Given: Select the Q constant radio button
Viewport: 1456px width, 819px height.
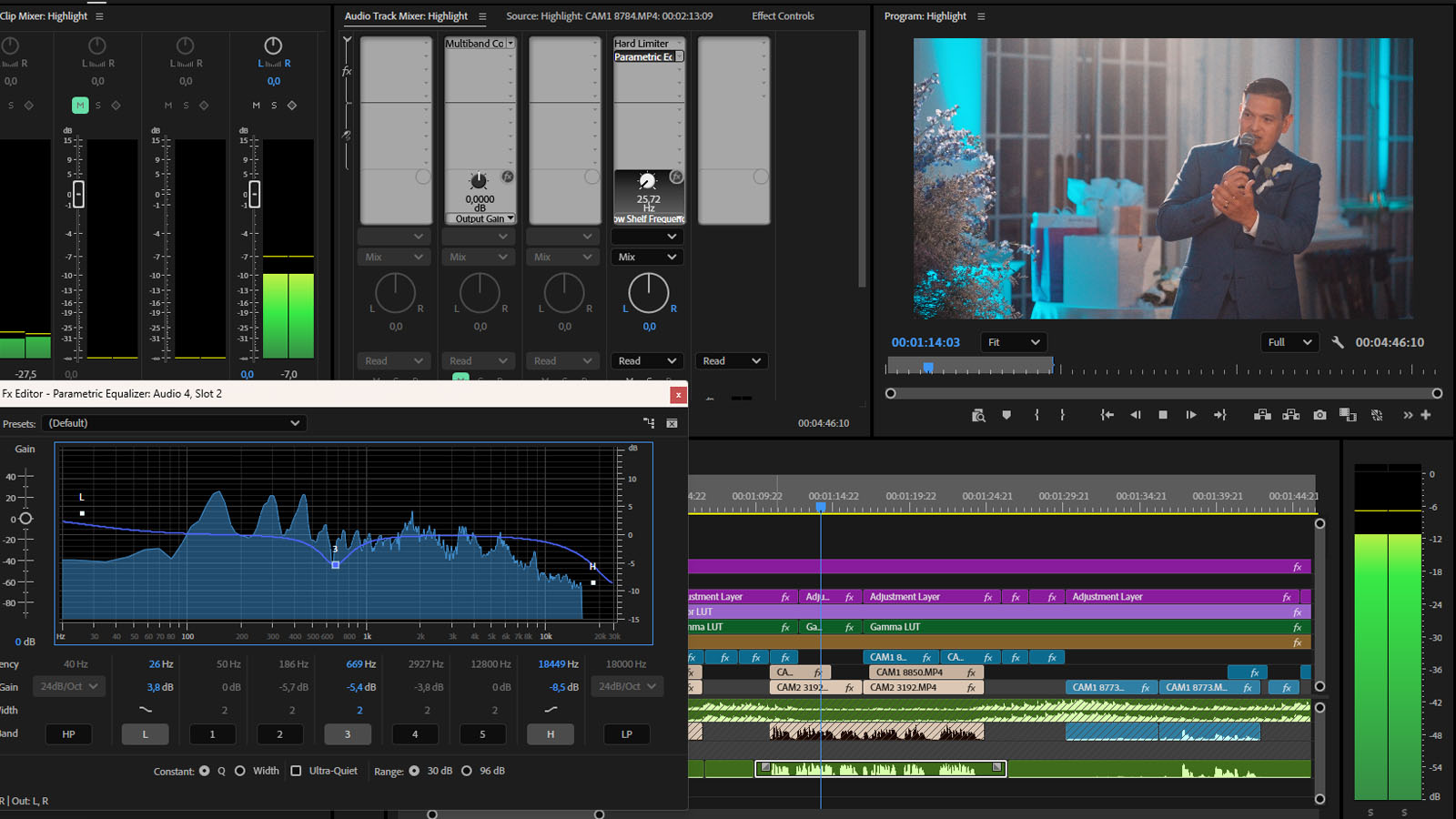Looking at the screenshot, I should (x=205, y=771).
